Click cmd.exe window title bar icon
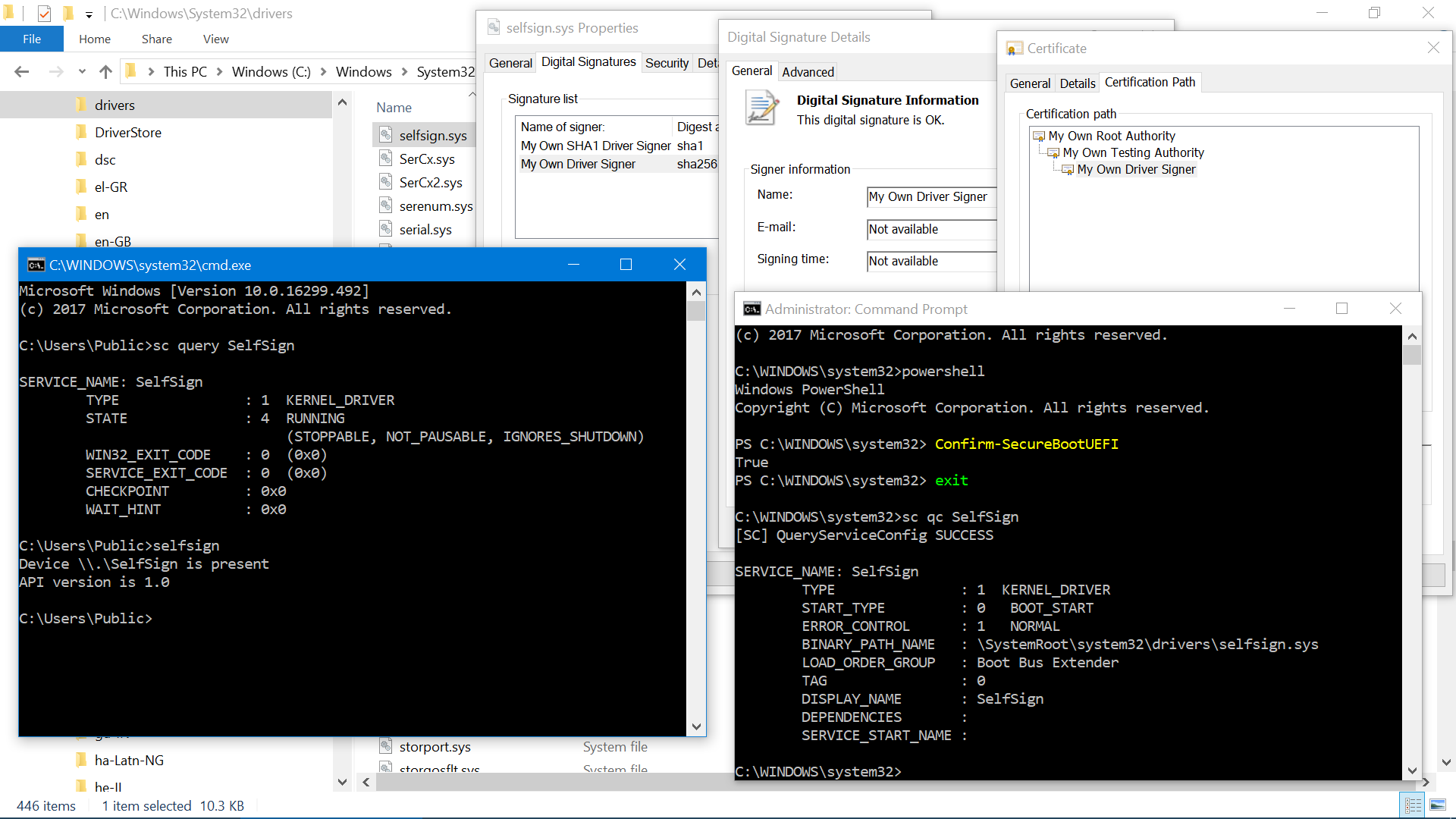Screen dimensions: 1456x819 pos(36,265)
